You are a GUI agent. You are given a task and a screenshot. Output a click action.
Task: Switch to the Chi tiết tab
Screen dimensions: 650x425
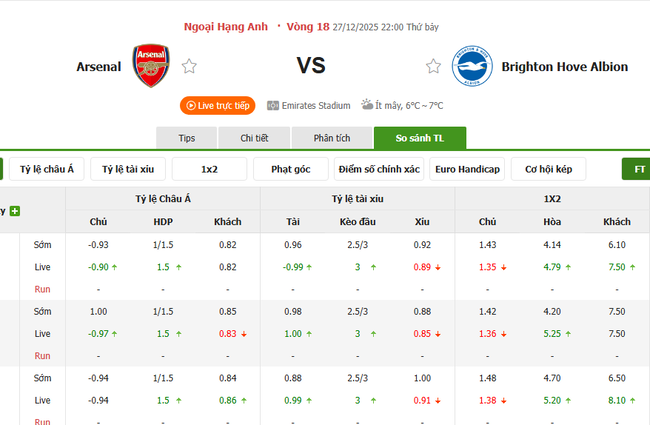pyautogui.click(x=254, y=138)
